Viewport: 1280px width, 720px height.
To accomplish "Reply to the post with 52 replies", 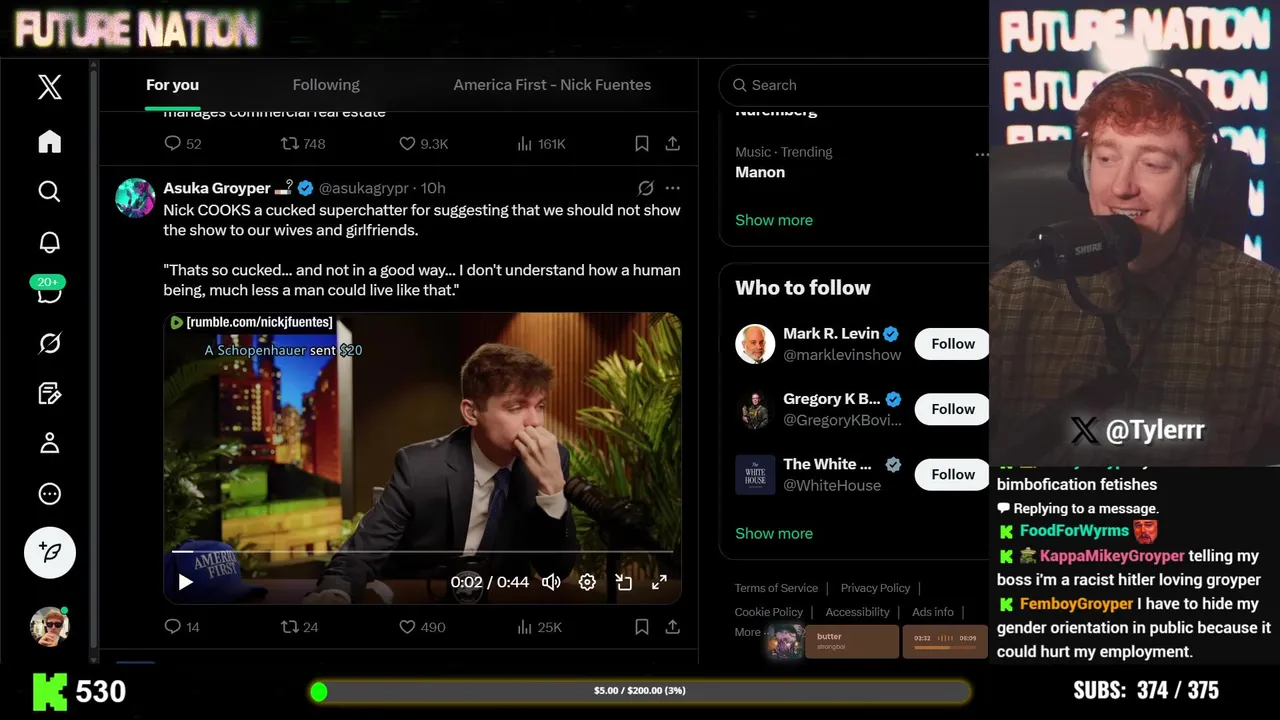I will [182, 144].
